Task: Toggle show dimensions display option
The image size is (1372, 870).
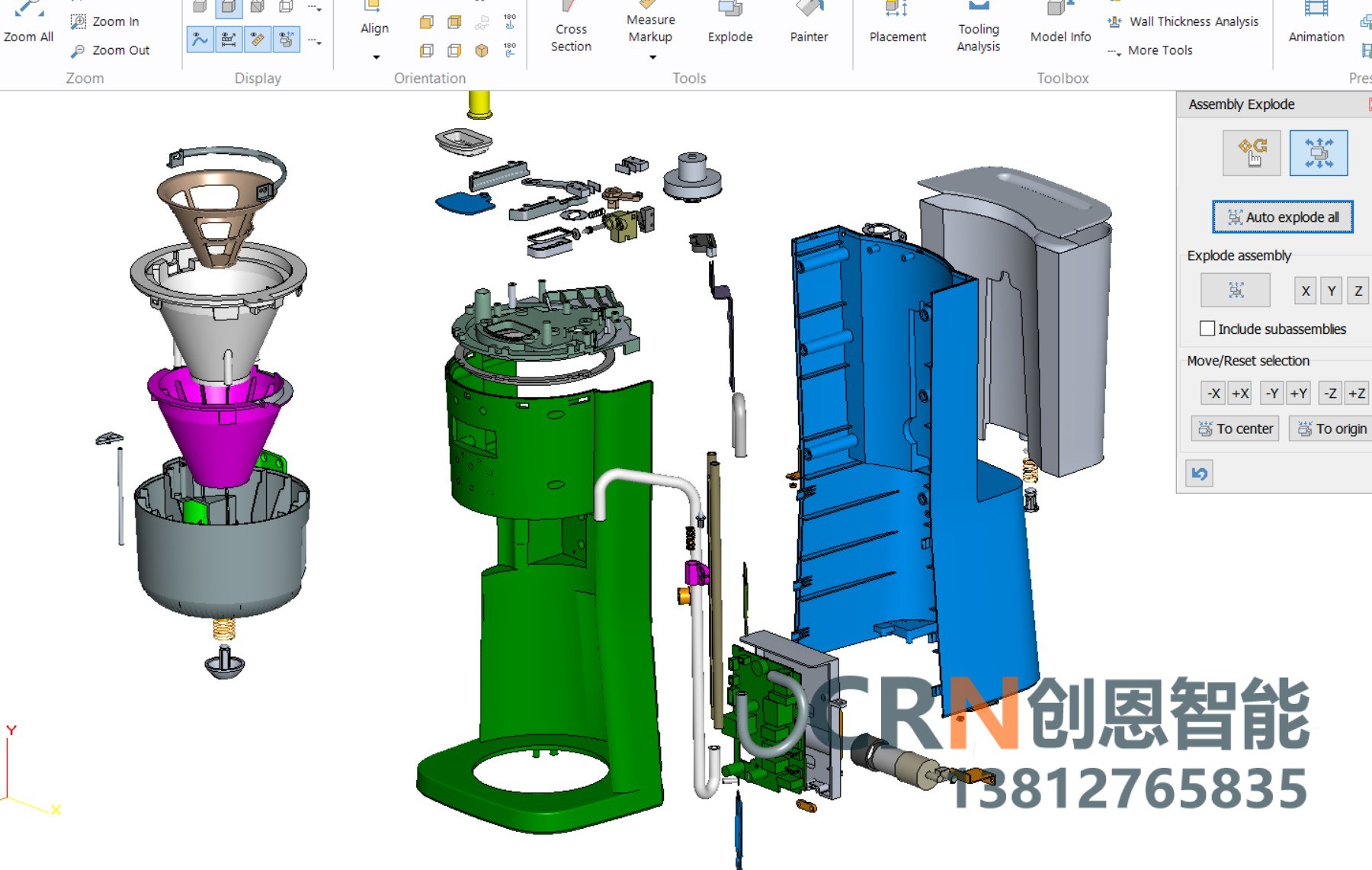Action: pyautogui.click(x=229, y=39)
